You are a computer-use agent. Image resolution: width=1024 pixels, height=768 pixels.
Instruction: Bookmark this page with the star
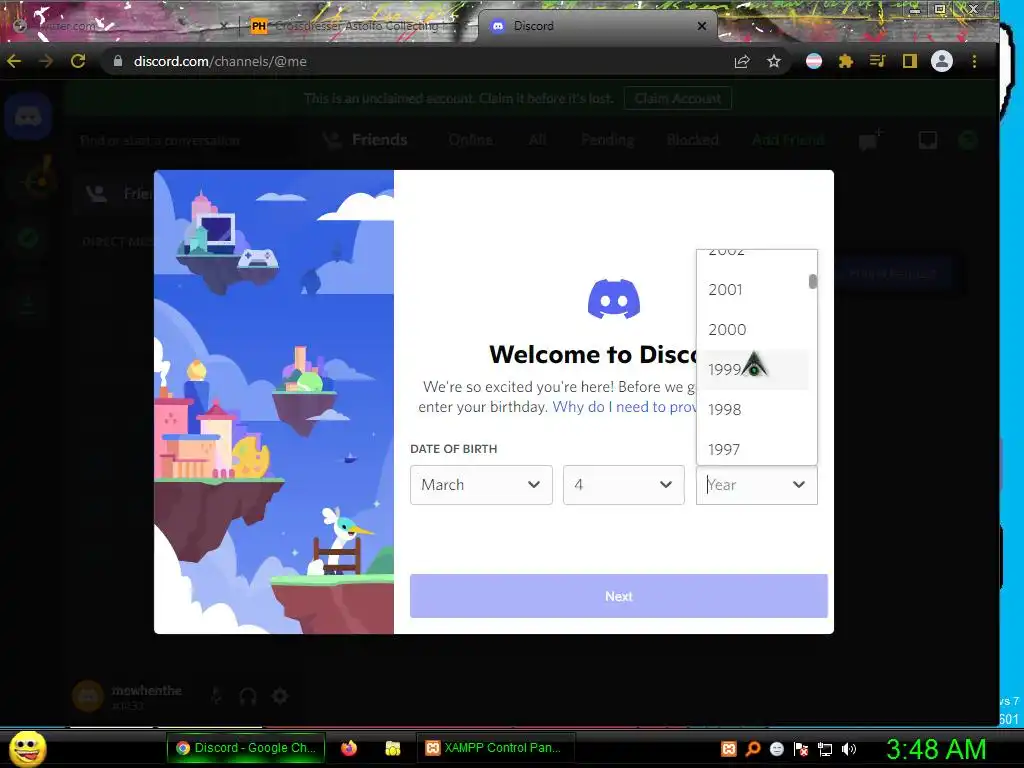point(774,61)
